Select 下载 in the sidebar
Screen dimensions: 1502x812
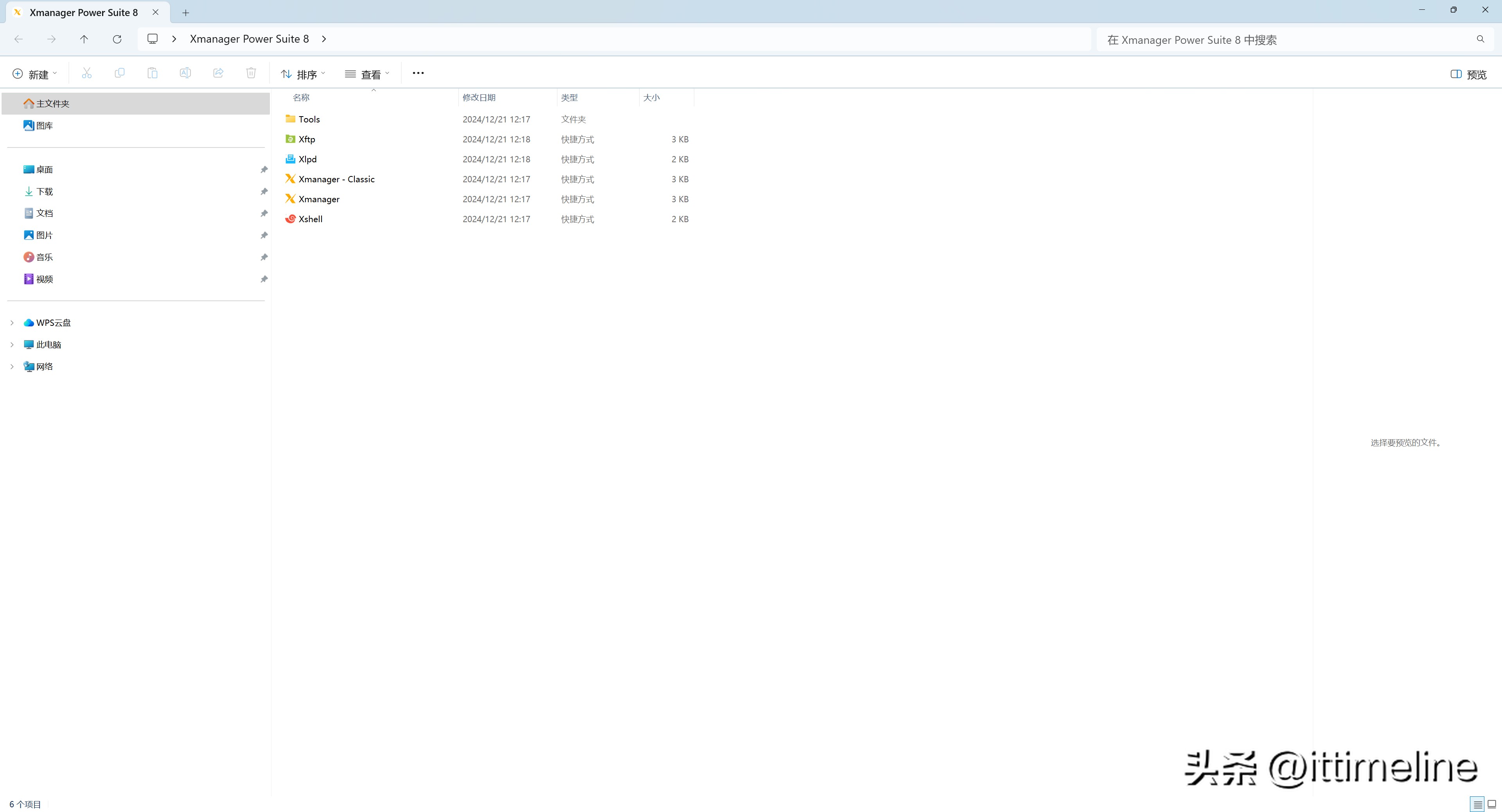pyautogui.click(x=44, y=192)
